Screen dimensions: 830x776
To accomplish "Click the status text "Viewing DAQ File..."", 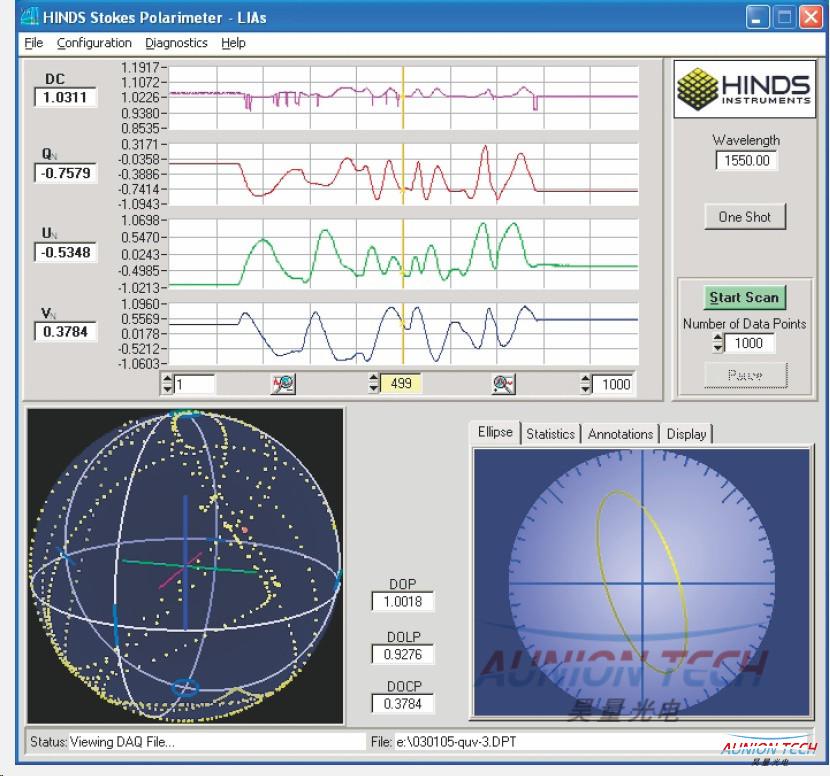I will 122,742.
